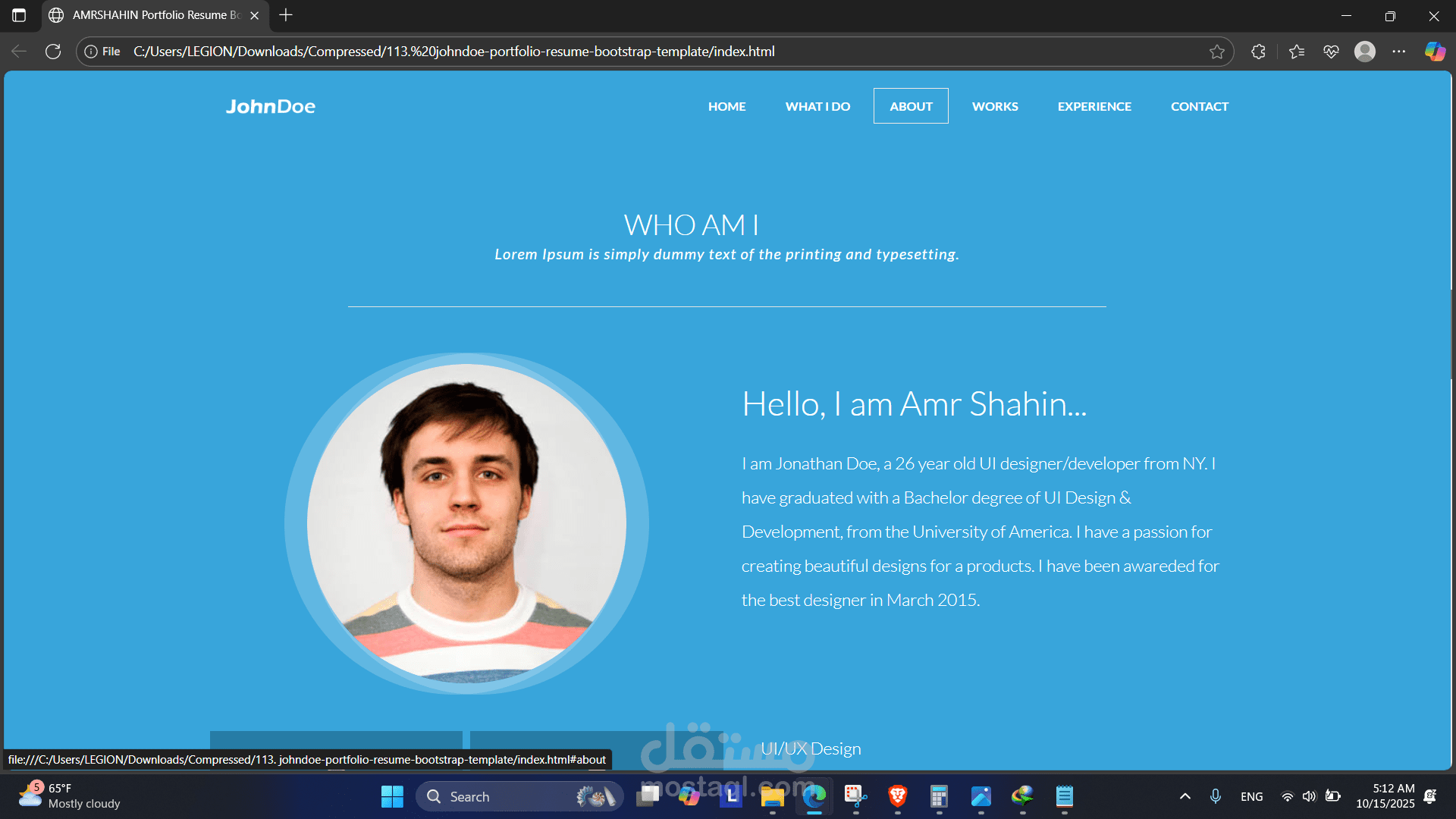Open Copilot sidebar icon
This screenshot has width=1456, height=819.
tap(1435, 52)
